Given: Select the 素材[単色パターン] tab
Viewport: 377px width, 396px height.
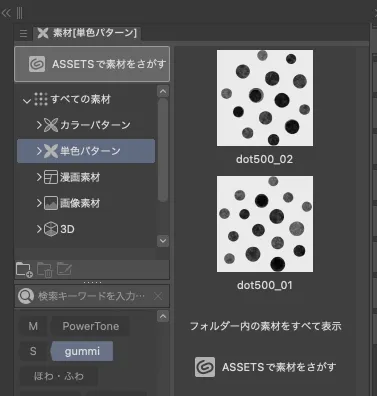Looking at the screenshot, I should point(87,33).
